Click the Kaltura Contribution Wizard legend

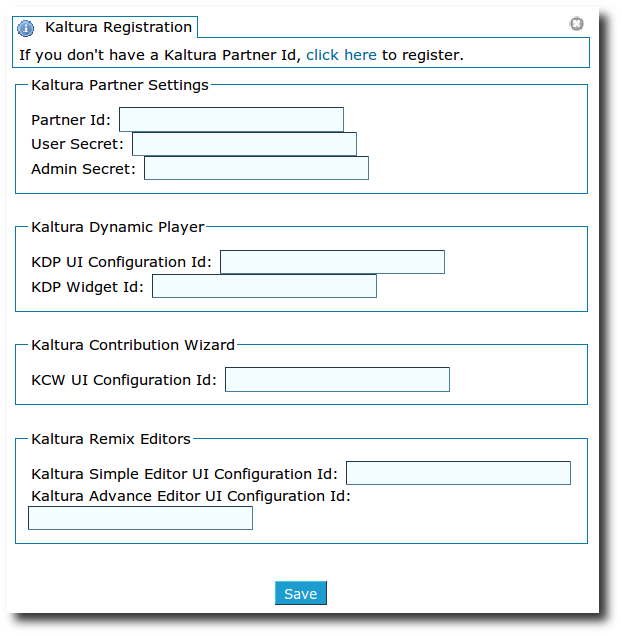pos(133,345)
